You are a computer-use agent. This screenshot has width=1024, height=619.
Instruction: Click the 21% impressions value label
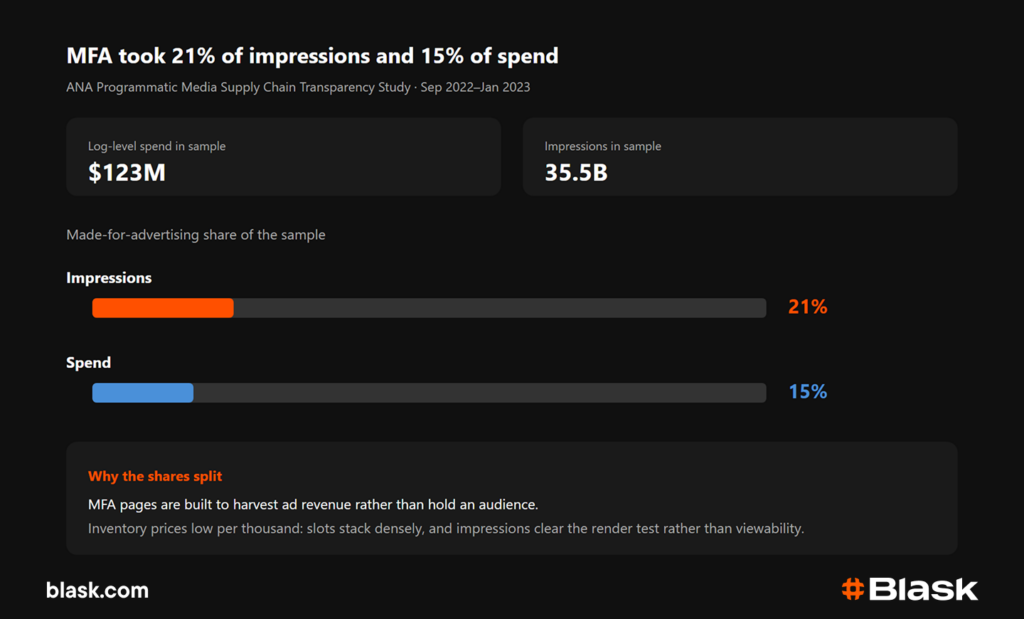(808, 307)
